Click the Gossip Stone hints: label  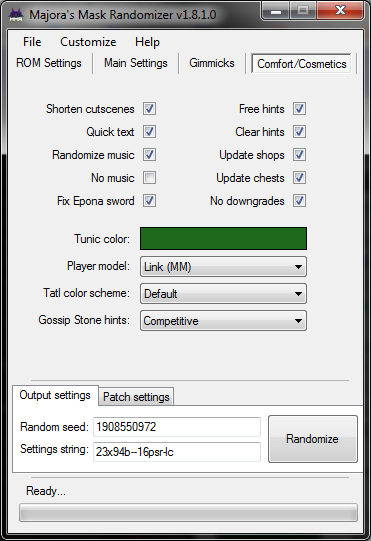coord(84,320)
